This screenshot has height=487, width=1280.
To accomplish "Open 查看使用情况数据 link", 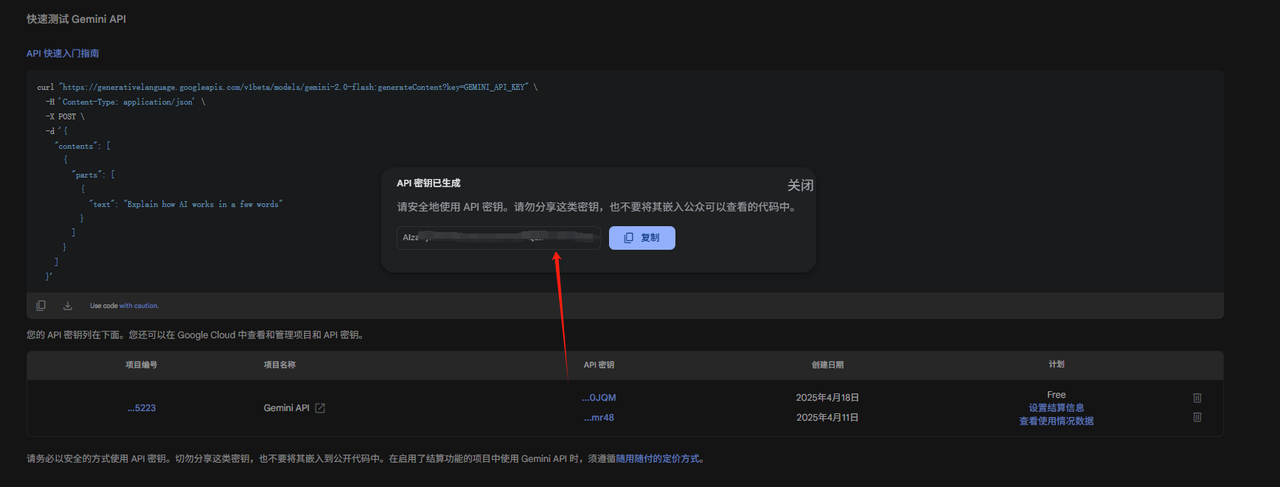I will (1056, 421).
